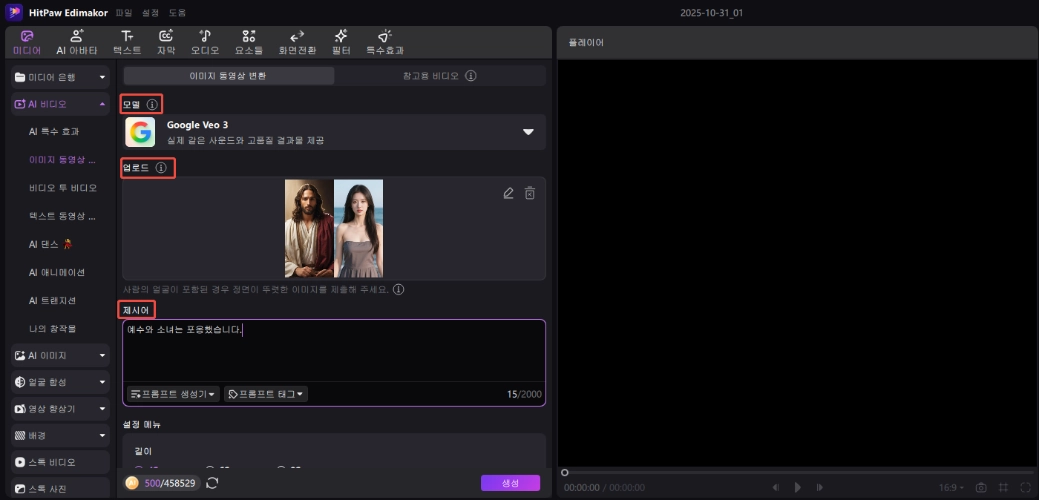Select the 텍스트 tool icon
The image size is (1039, 500).
[x=127, y=41]
